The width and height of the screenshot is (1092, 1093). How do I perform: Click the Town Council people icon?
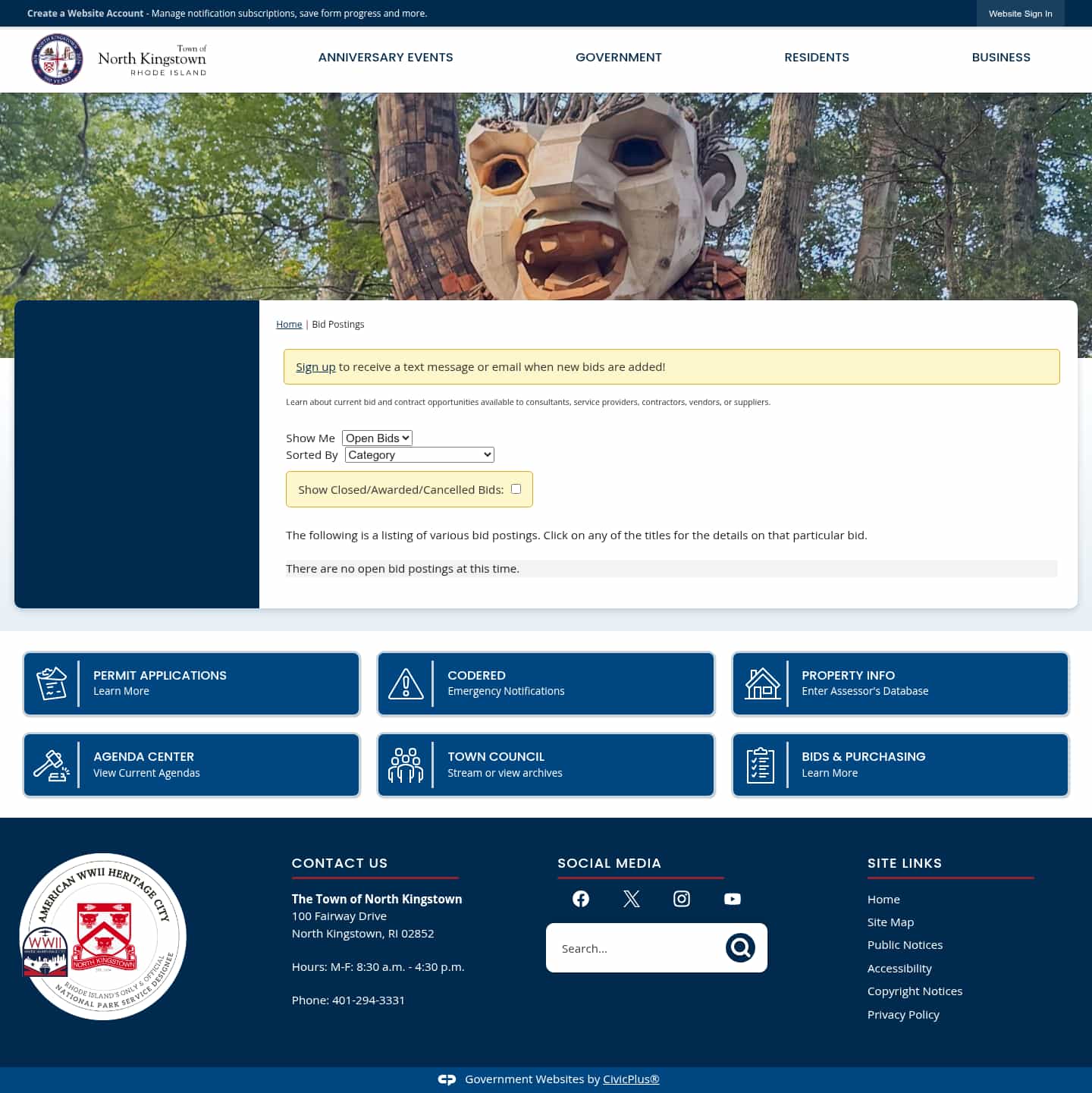[407, 765]
